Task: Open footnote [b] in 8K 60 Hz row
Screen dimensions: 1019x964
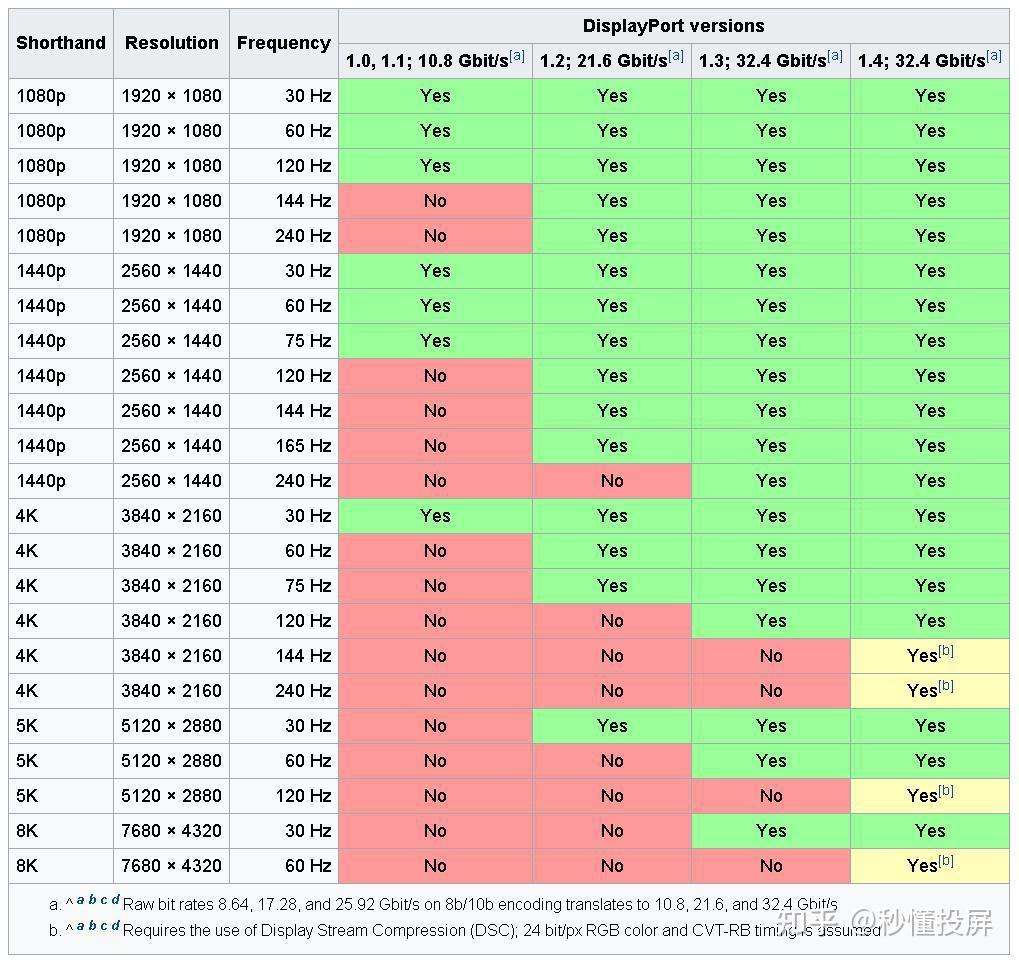Action: click(x=946, y=861)
